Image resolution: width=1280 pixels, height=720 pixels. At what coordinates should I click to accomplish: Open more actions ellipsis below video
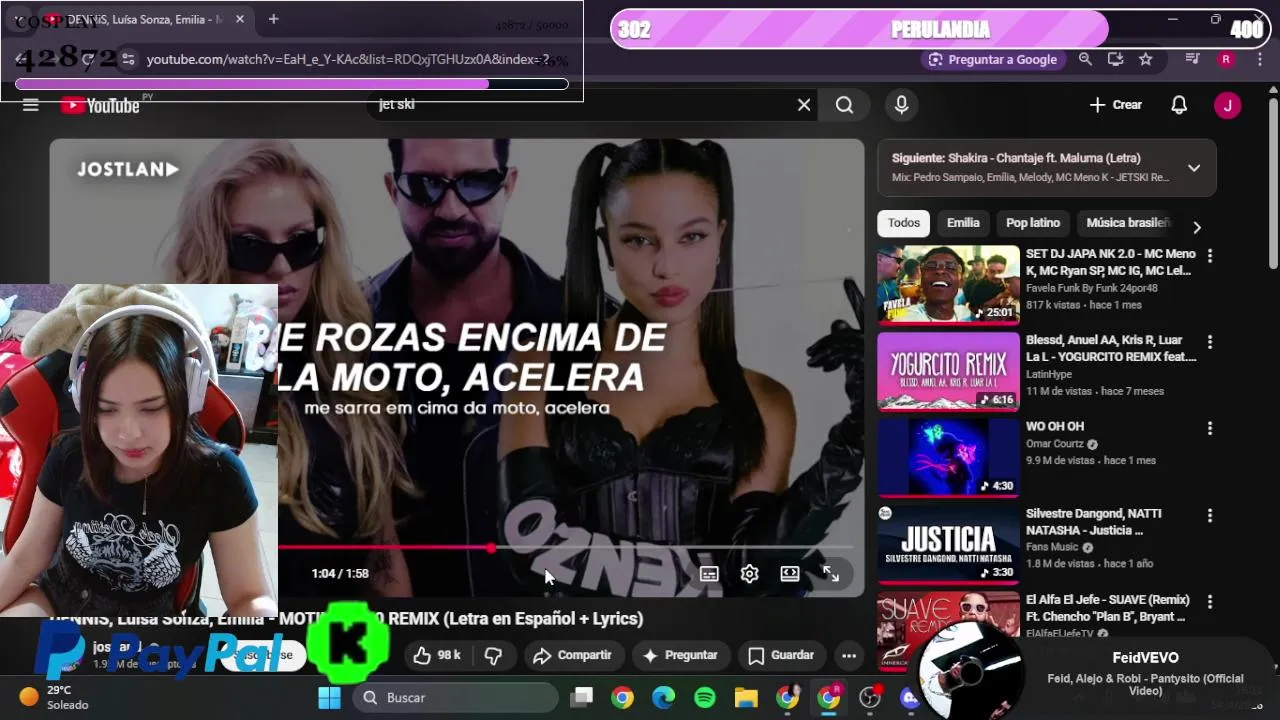[849, 656]
